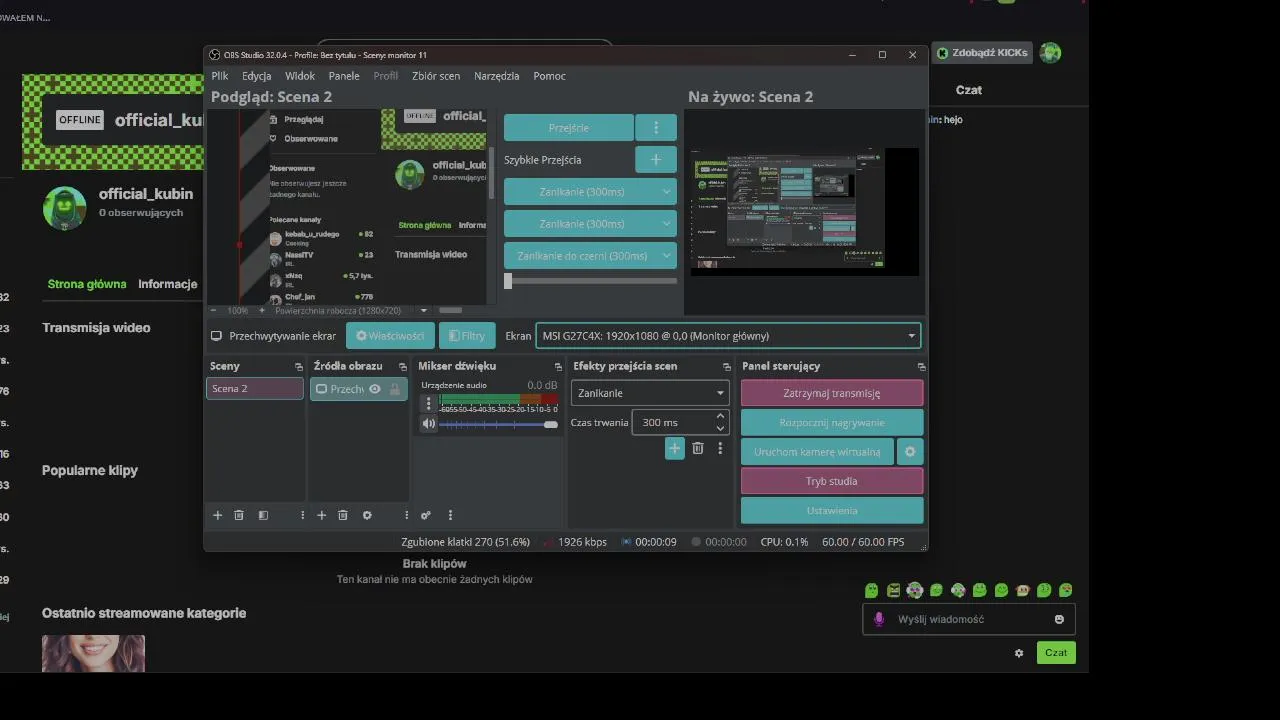Open transition properties three-dot menu
This screenshot has width=1280, height=720.
[720, 449]
